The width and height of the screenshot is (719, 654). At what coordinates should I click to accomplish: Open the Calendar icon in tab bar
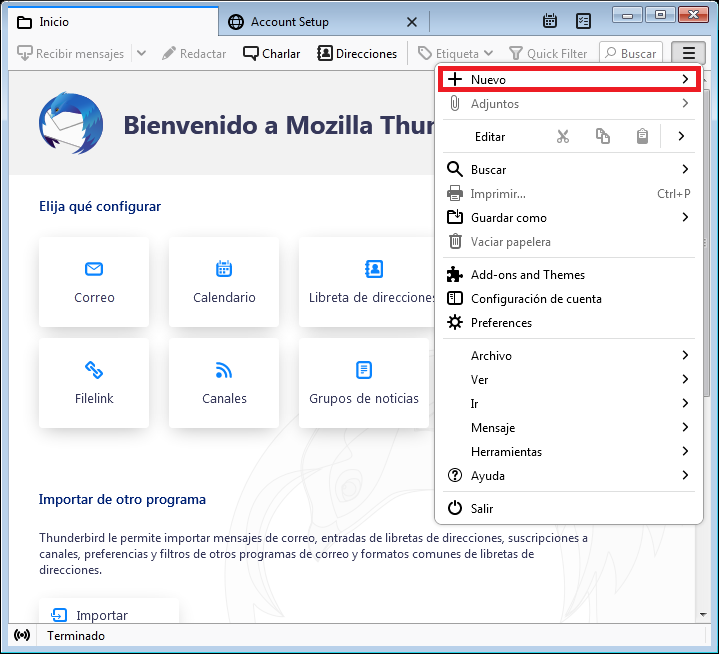pyautogui.click(x=549, y=21)
